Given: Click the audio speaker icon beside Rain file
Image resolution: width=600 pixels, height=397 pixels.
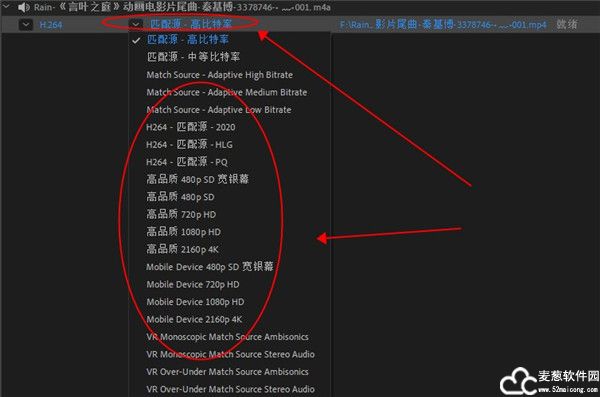Looking at the screenshot, I should pos(23,7).
